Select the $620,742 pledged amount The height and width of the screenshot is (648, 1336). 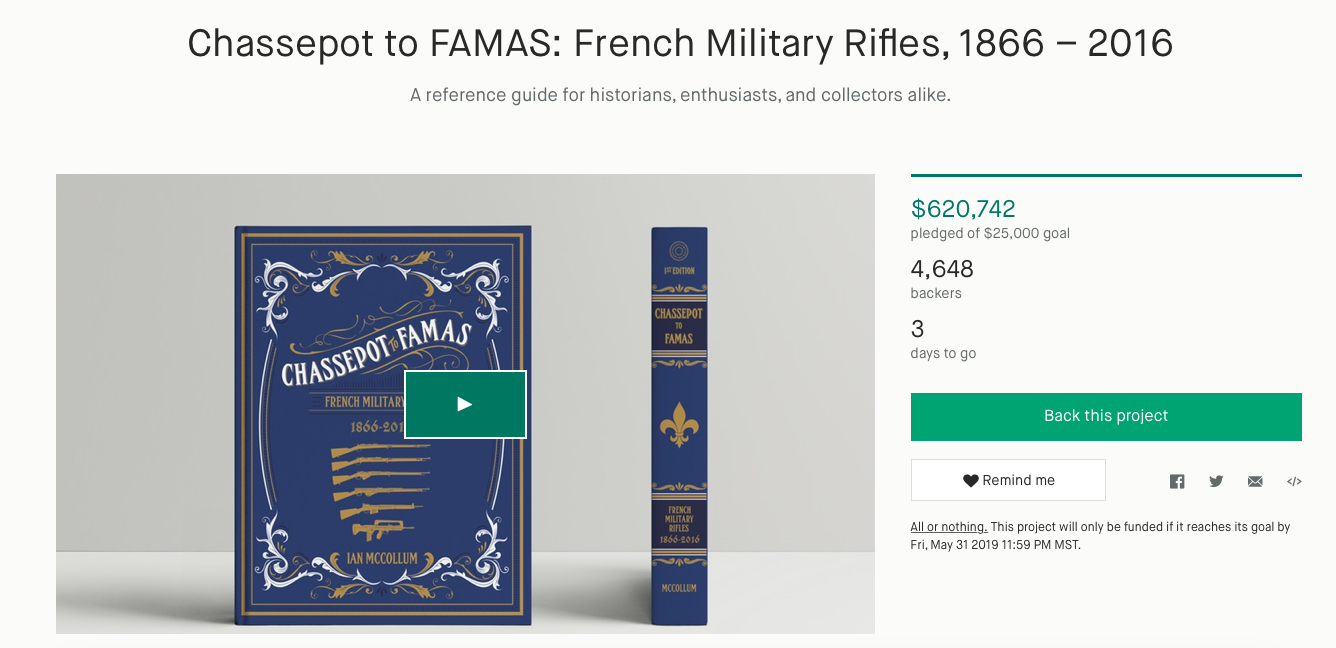coord(963,209)
